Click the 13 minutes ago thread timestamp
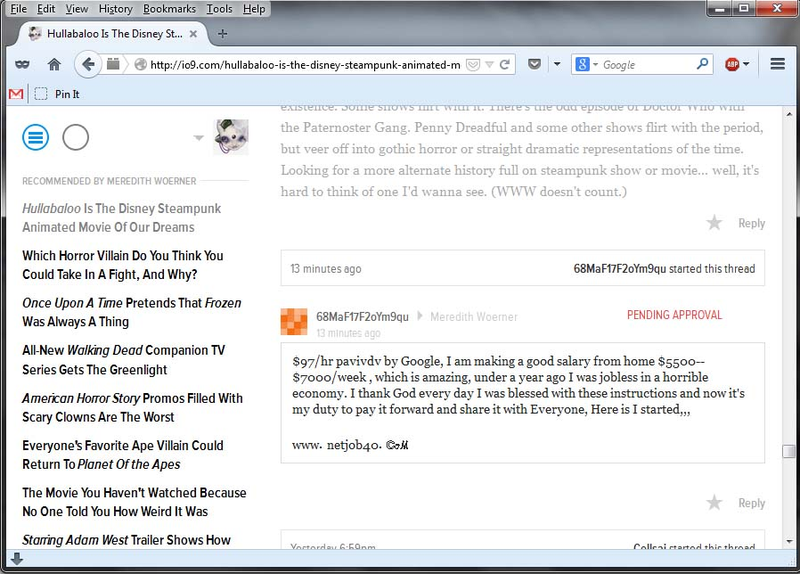The image size is (800, 574). click(326, 268)
